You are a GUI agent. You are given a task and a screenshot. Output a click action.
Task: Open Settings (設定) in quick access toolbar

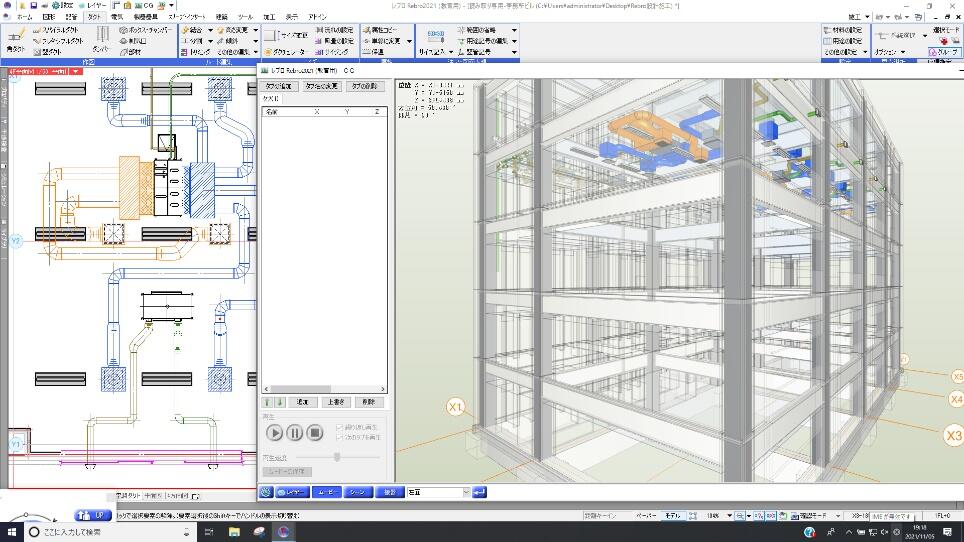click(x=63, y=6)
